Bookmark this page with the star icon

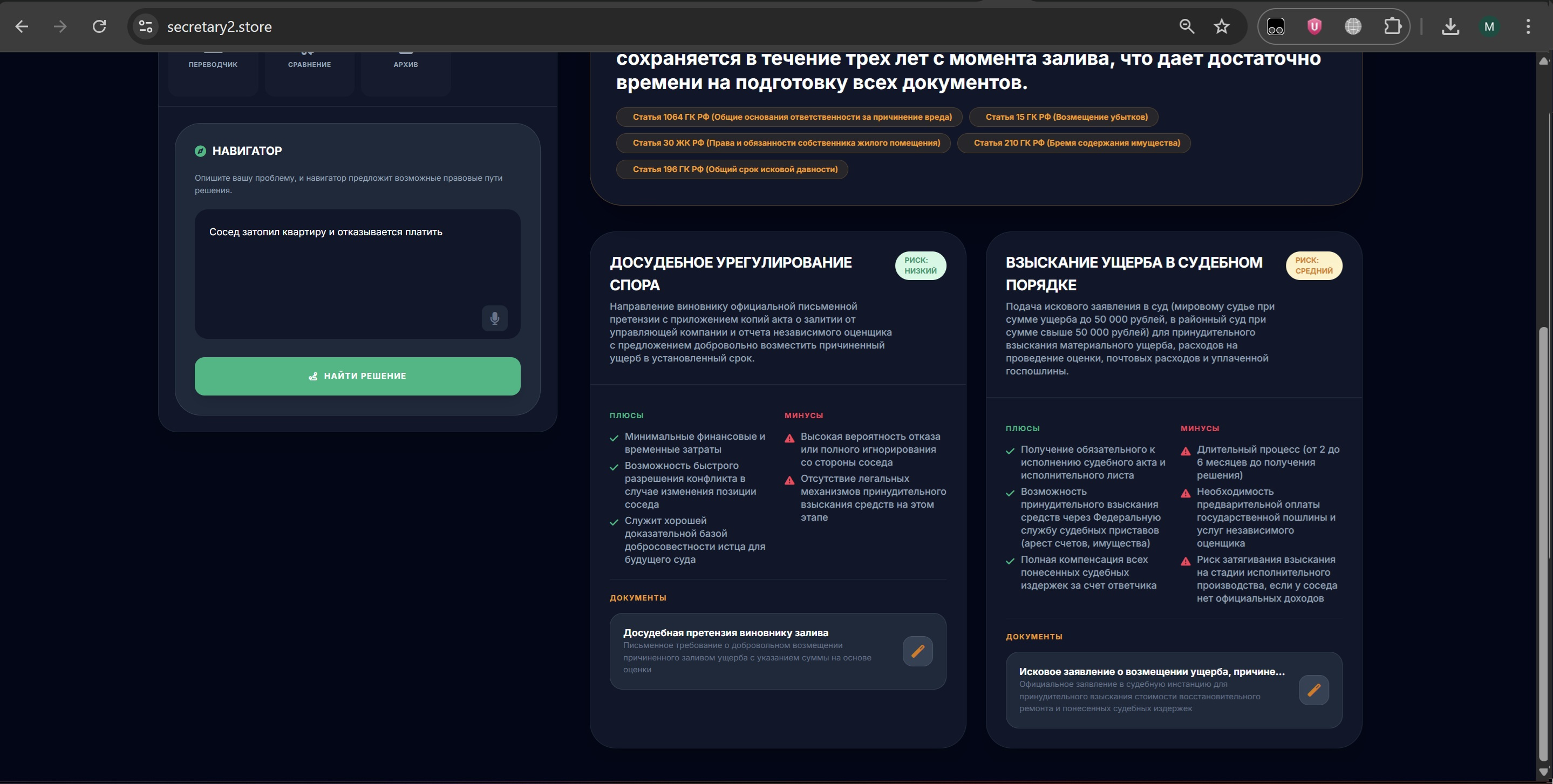(1222, 26)
